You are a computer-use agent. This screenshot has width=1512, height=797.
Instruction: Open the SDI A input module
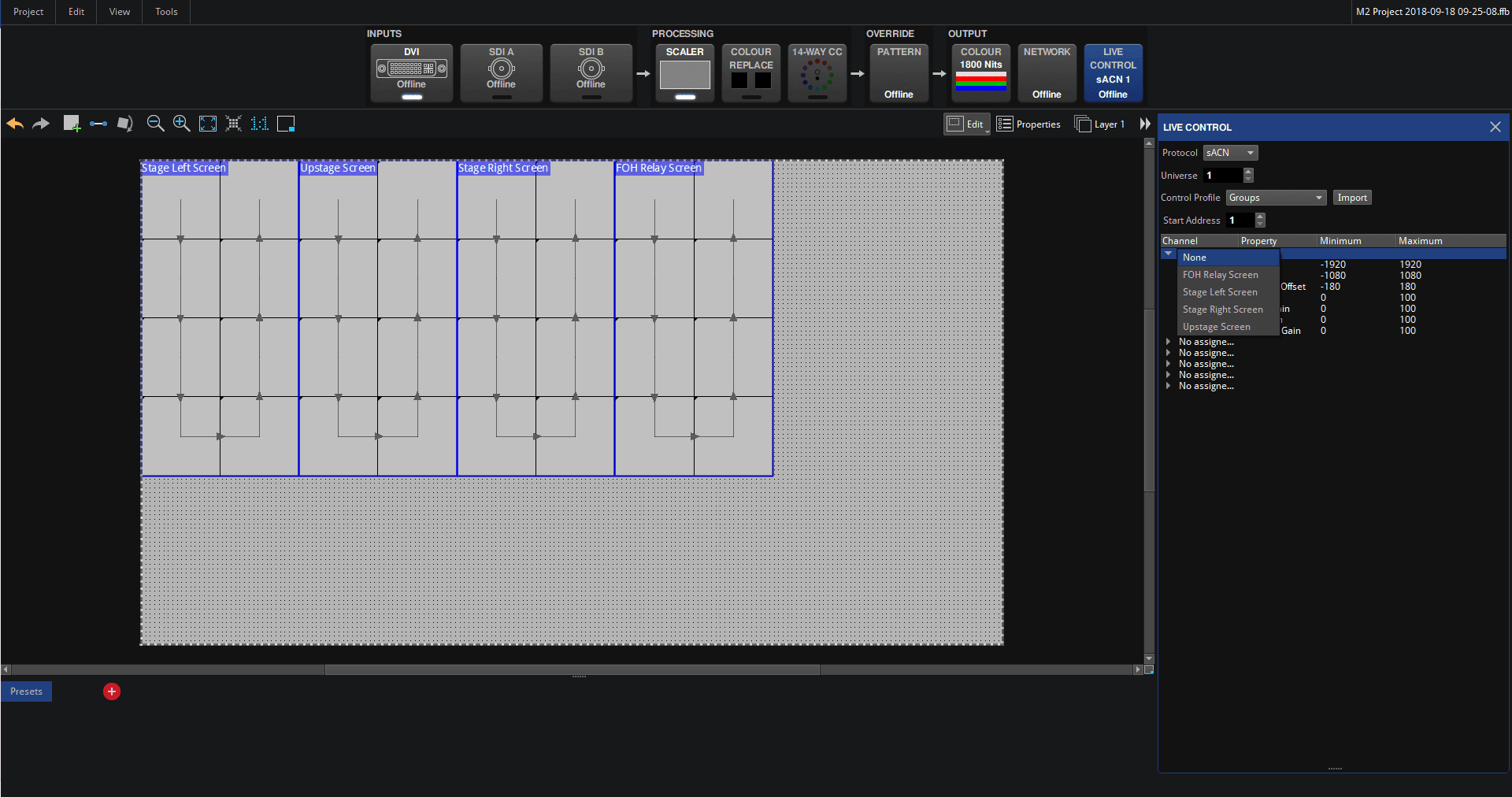[x=502, y=73]
